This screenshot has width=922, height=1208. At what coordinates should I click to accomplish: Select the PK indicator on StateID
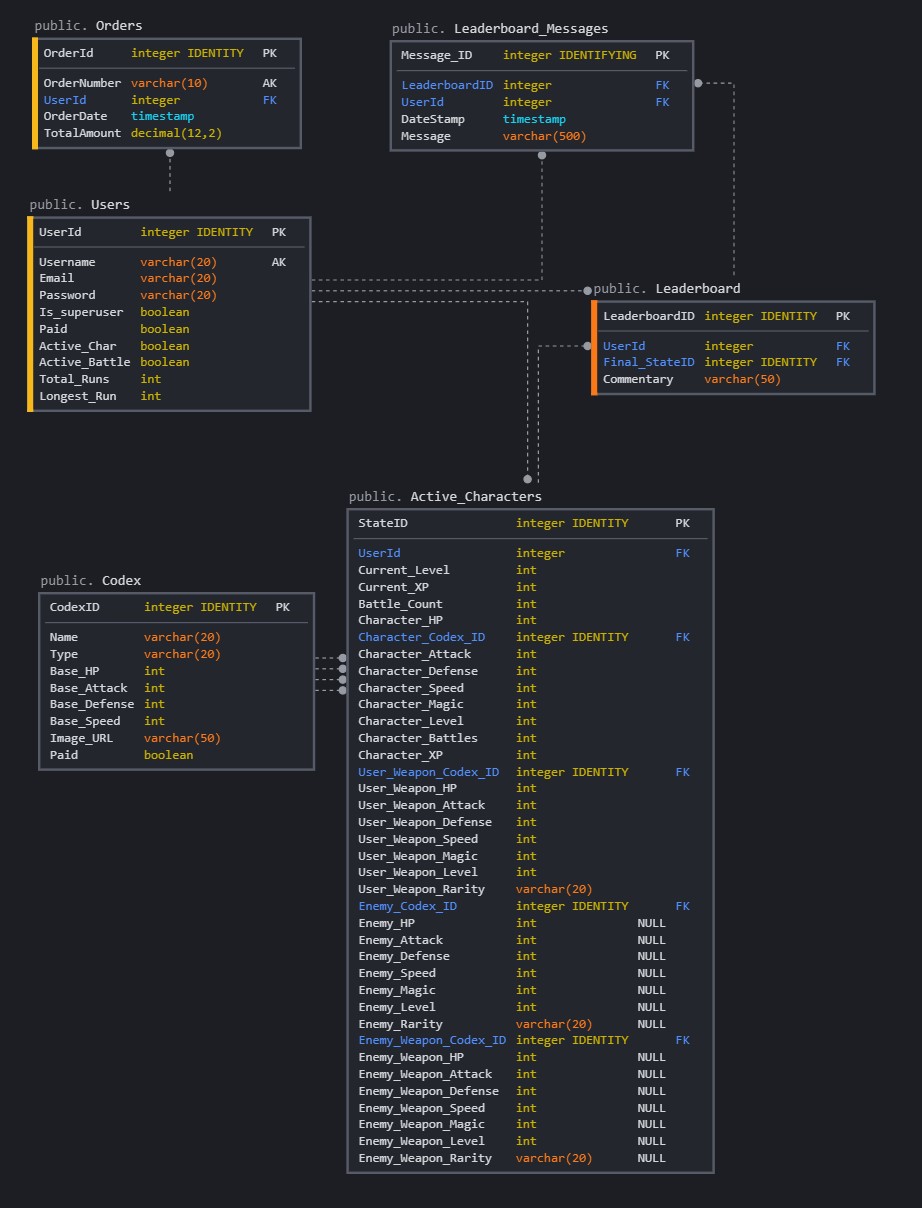click(682, 522)
